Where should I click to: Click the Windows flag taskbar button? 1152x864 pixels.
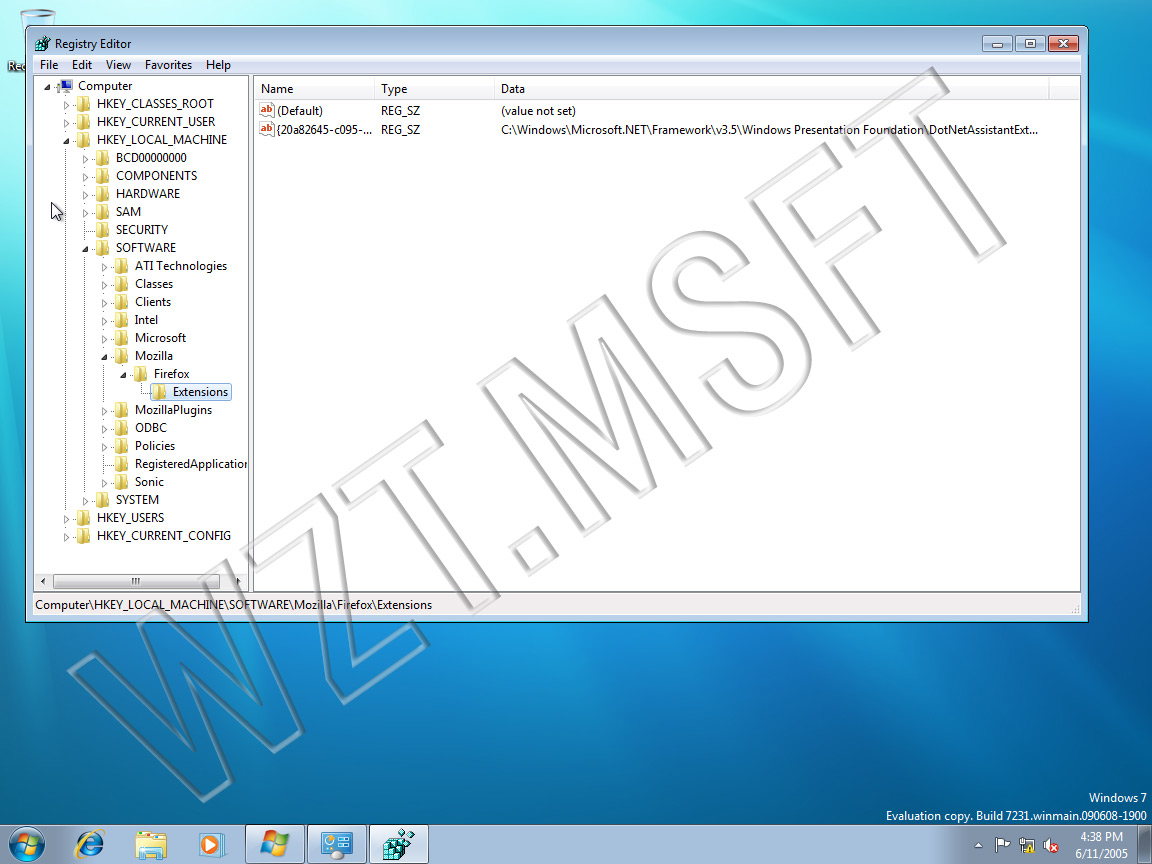(x=275, y=844)
